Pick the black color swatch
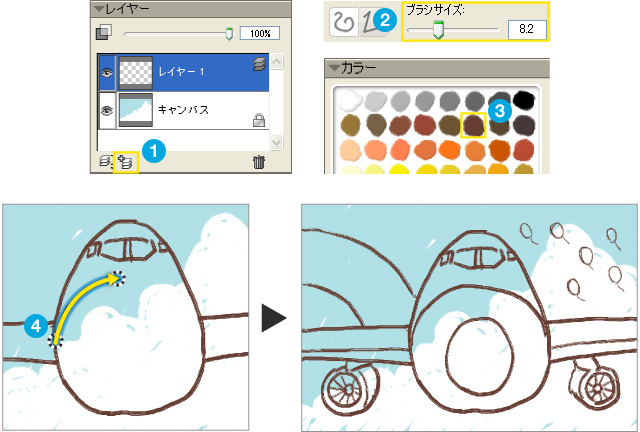Screen dimensions: 640x432 [524, 100]
